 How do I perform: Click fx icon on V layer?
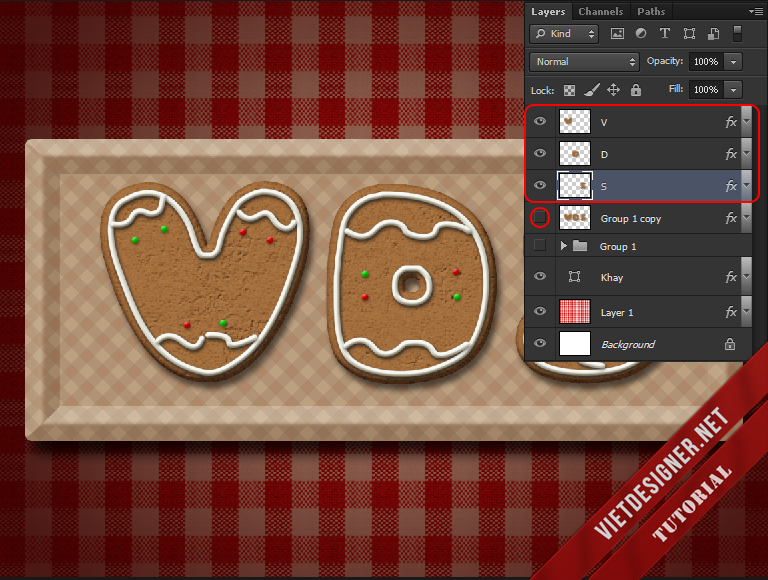[x=731, y=122]
